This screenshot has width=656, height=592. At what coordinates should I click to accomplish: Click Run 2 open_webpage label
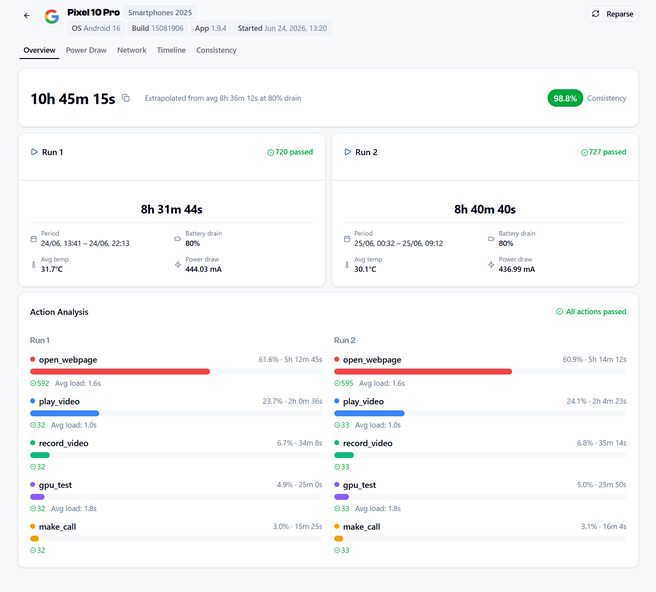372,360
